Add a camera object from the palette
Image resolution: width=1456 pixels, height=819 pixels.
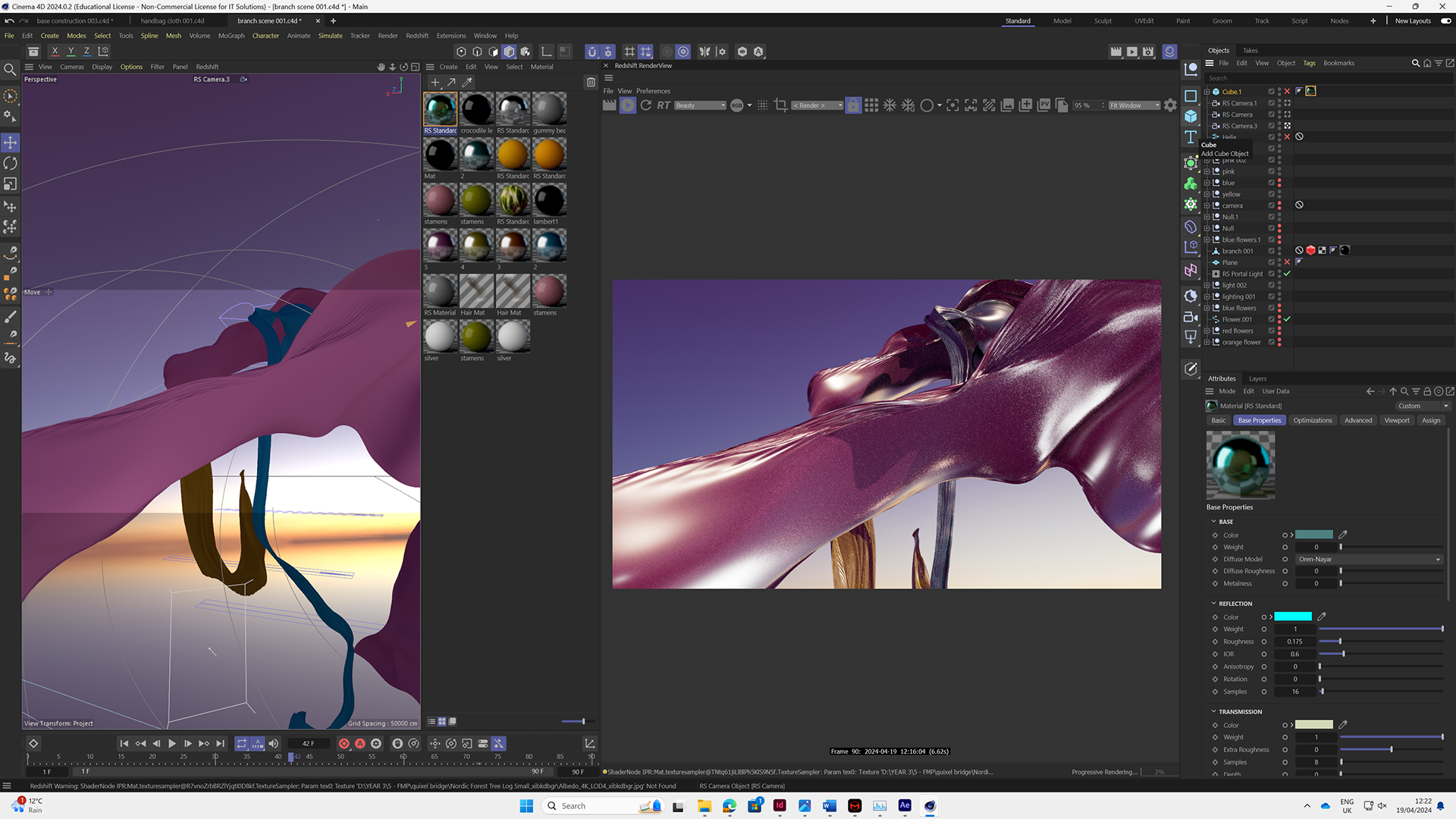coord(1191,317)
